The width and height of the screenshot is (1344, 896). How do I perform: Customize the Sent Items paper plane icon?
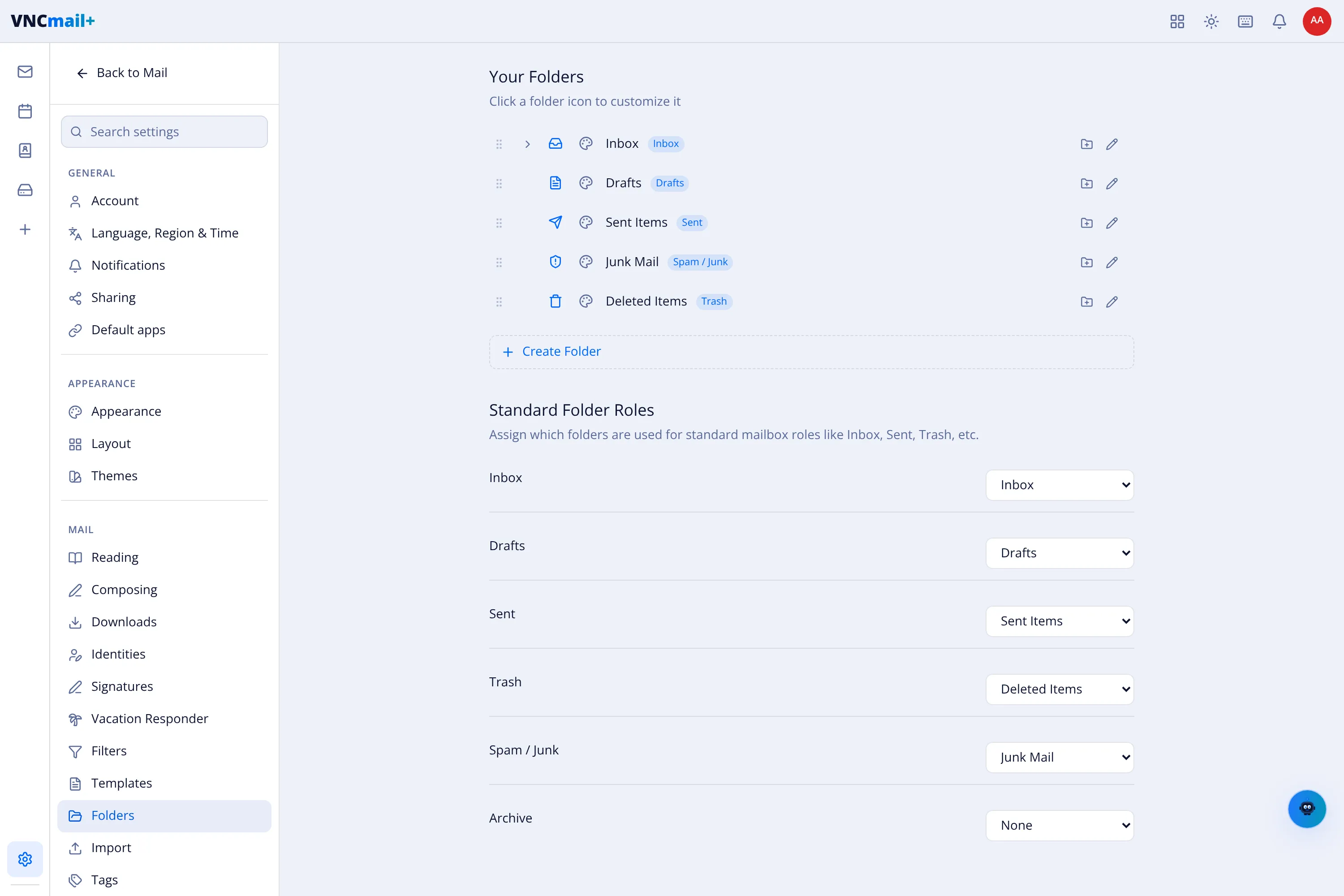tap(556, 222)
